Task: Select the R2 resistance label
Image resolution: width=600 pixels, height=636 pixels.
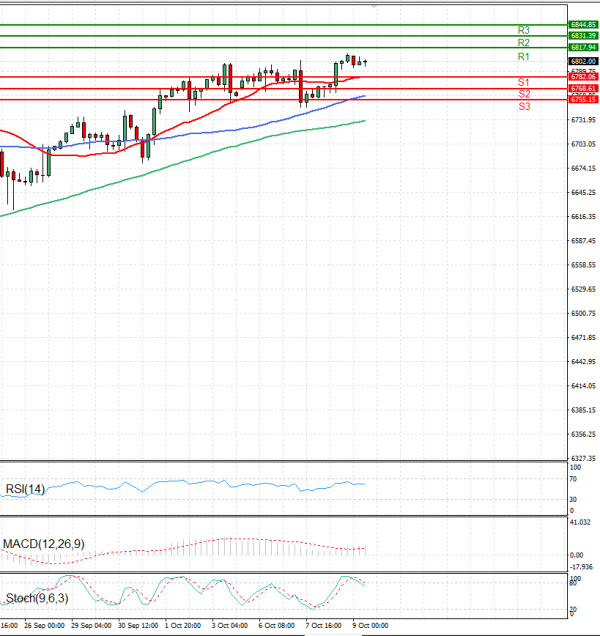Action: [523, 43]
